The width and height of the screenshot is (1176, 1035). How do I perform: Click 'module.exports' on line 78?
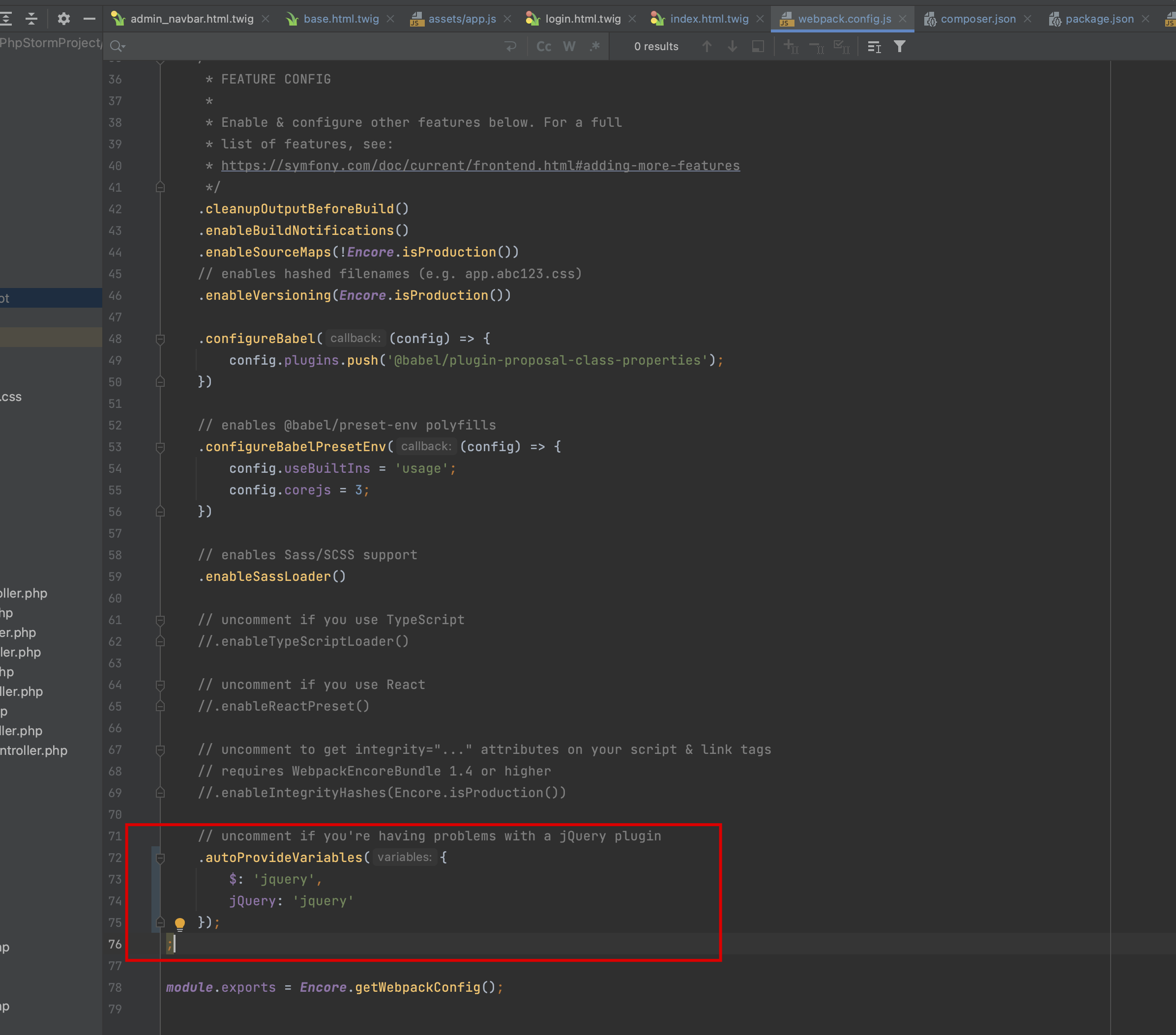point(221,987)
